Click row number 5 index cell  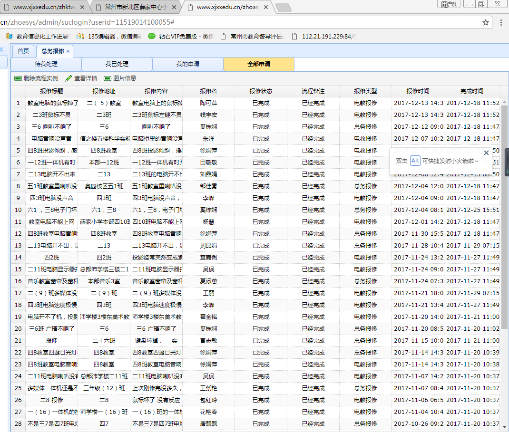[18, 151]
